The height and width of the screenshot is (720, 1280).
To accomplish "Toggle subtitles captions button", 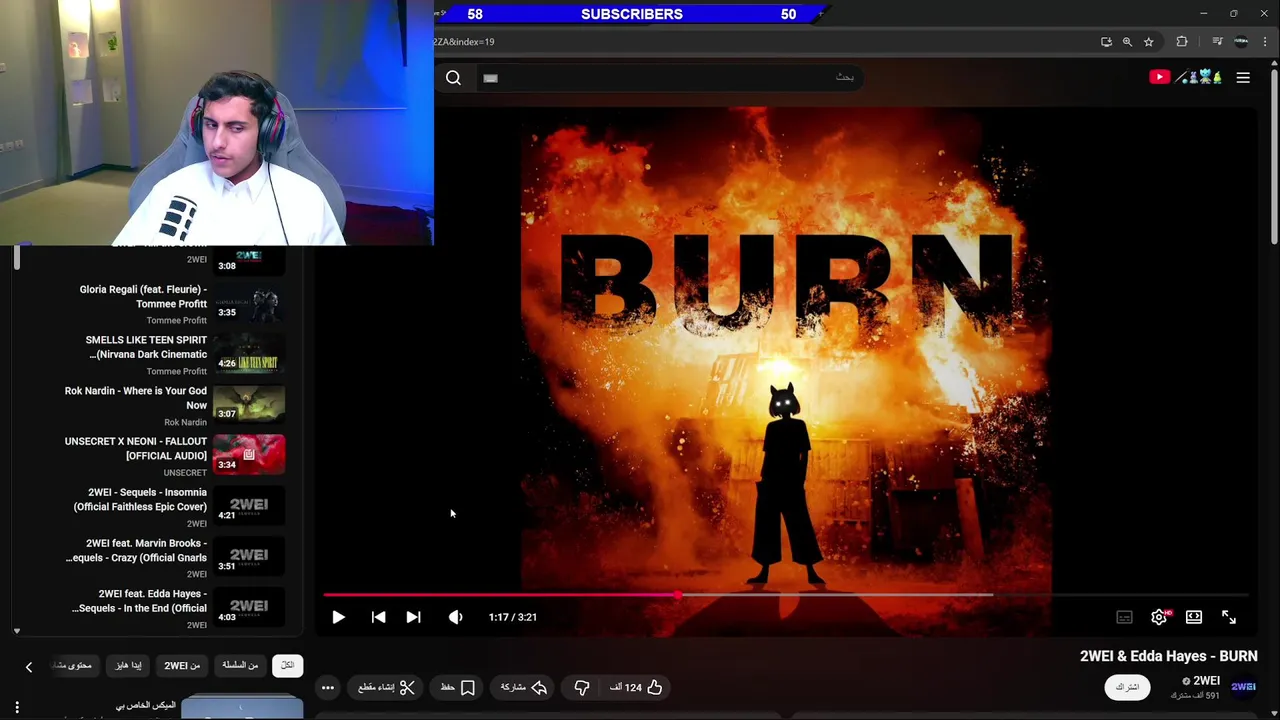I will (x=1124, y=617).
